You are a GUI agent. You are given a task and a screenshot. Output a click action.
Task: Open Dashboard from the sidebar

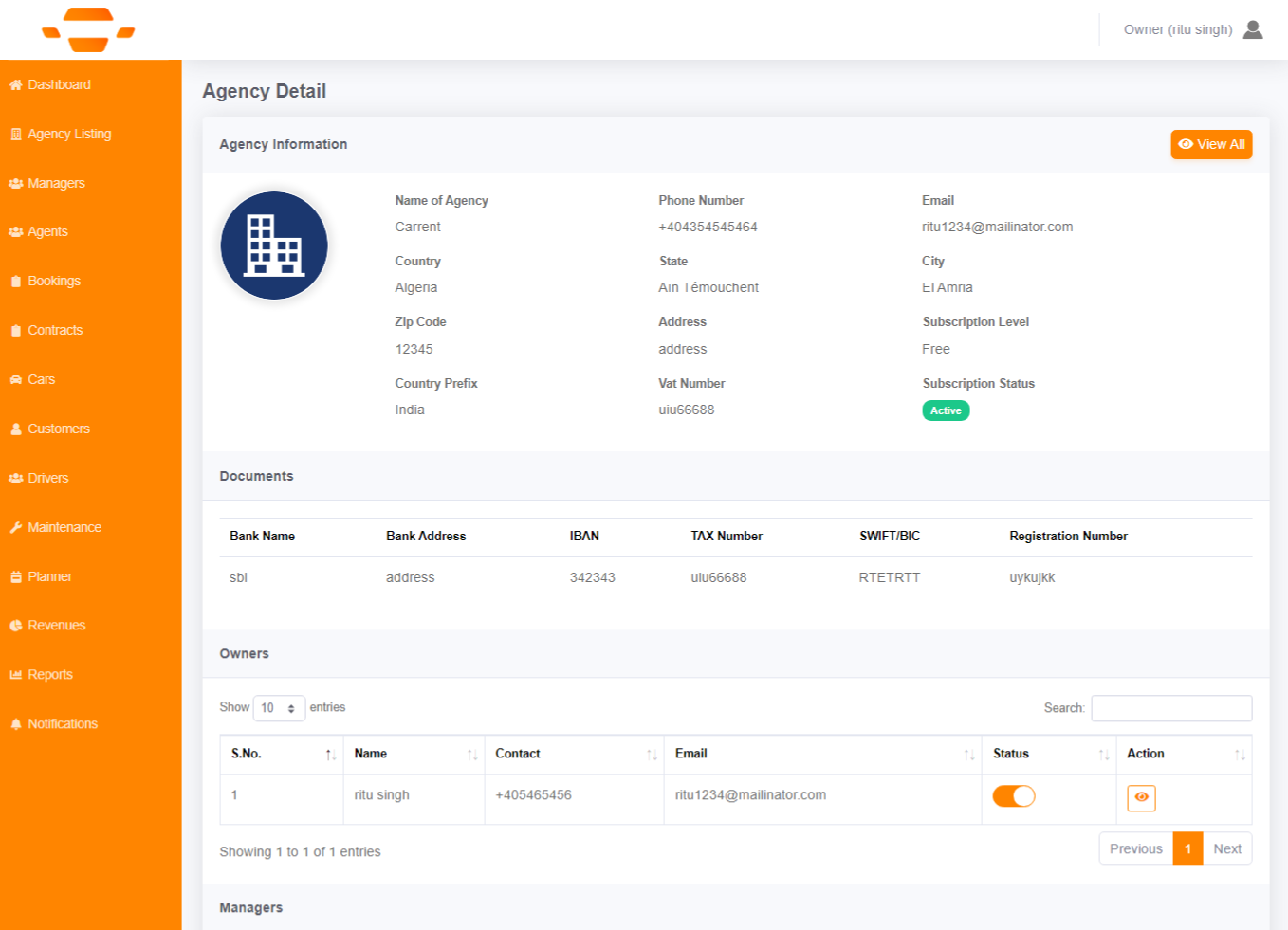pyautogui.click(x=59, y=84)
